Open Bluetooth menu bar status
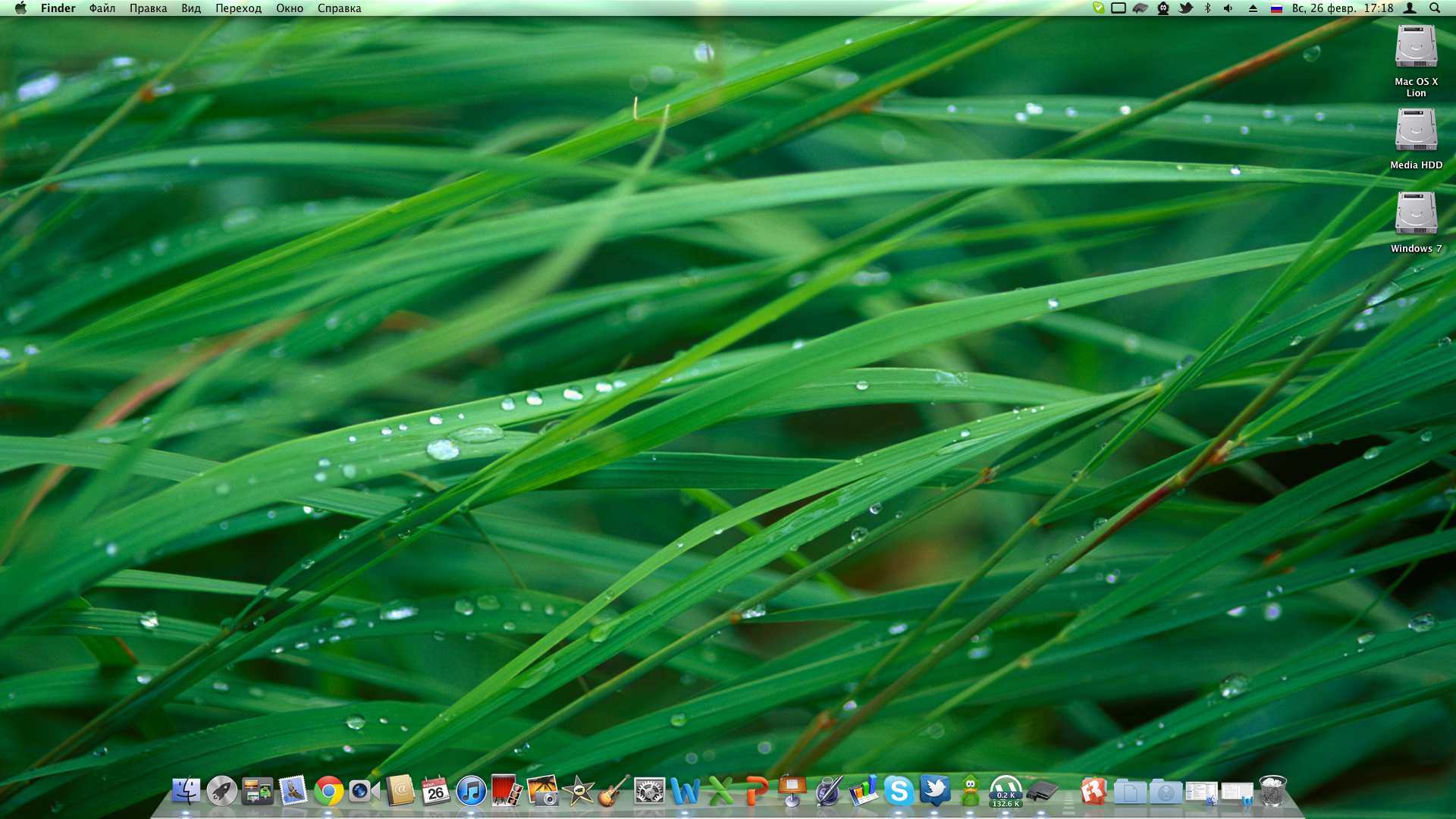 click(x=1208, y=8)
